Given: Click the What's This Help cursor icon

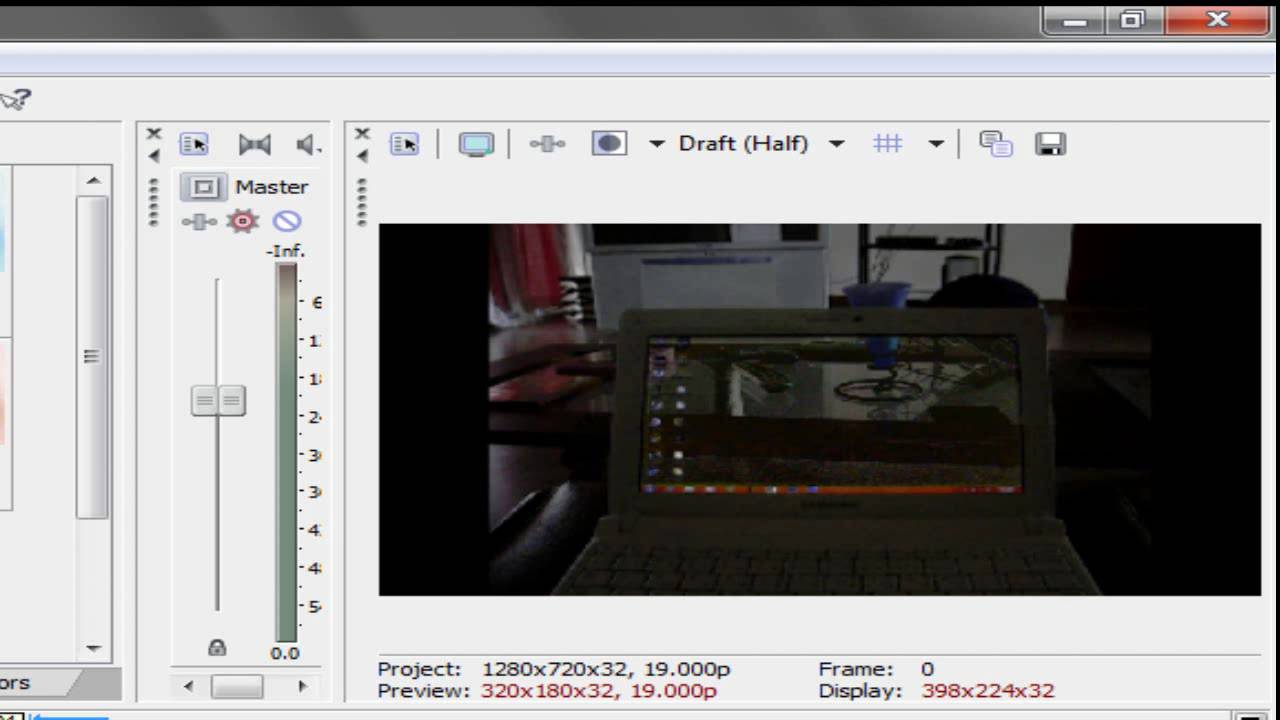Looking at the screenshot, I should 15,98.
